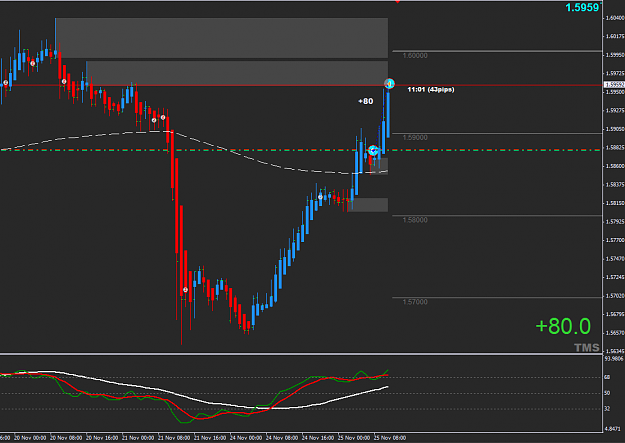Click 1.57245 on the price scale
Screen dimensions: 625x443
[x=615, y=277]
